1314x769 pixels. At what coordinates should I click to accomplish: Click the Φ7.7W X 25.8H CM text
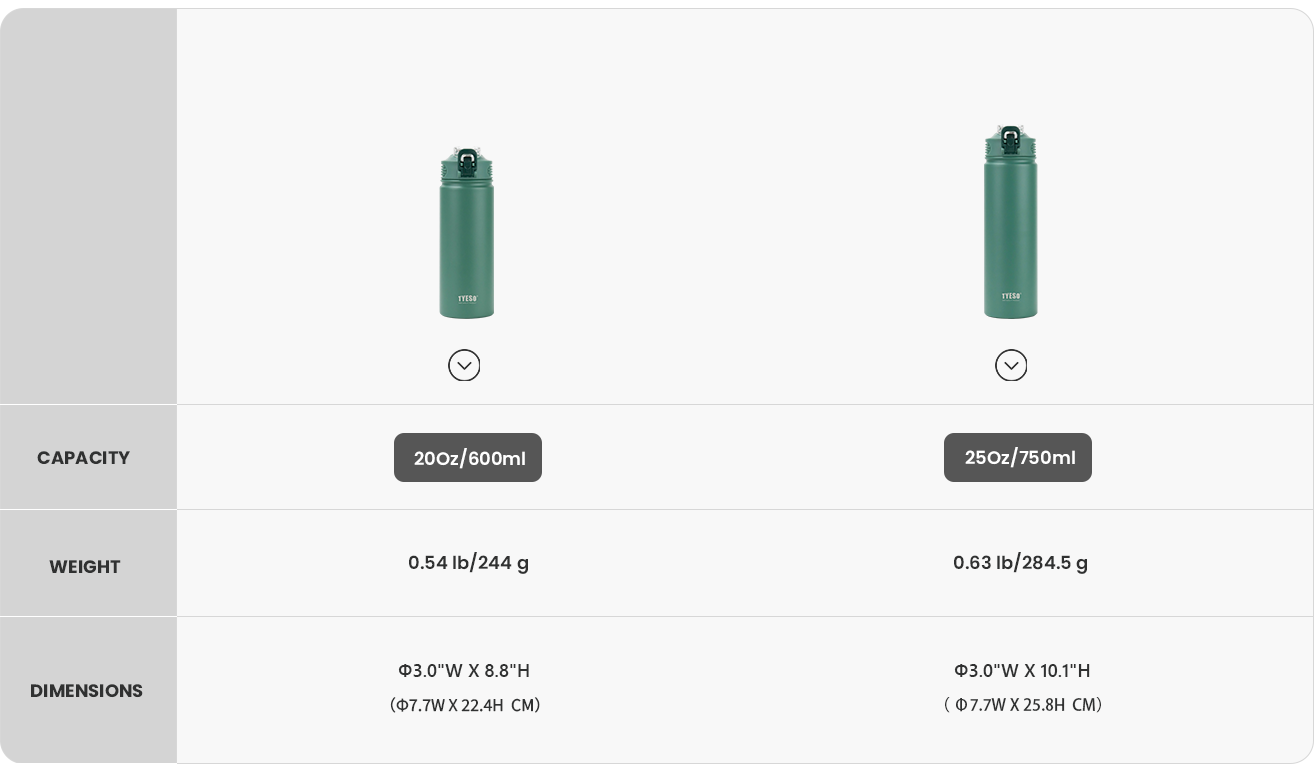[1023, 705]
